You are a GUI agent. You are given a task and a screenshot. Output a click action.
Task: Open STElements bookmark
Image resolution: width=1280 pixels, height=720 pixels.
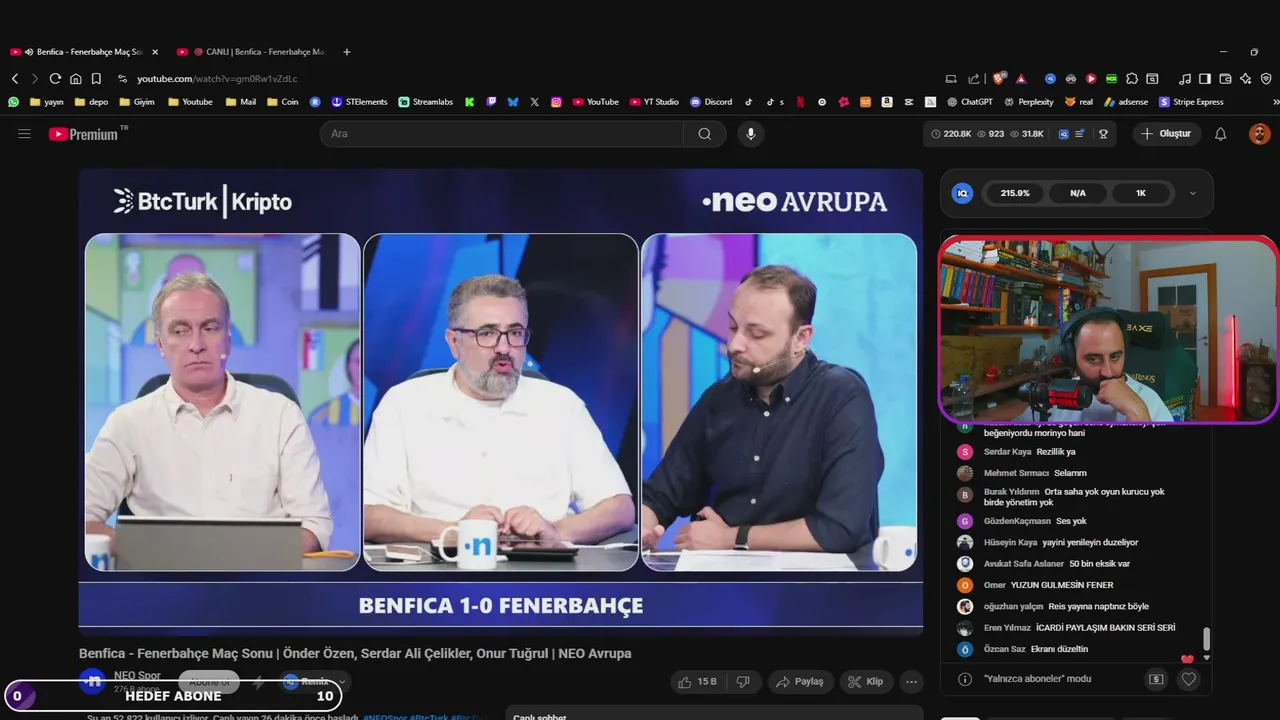point(359,102)
